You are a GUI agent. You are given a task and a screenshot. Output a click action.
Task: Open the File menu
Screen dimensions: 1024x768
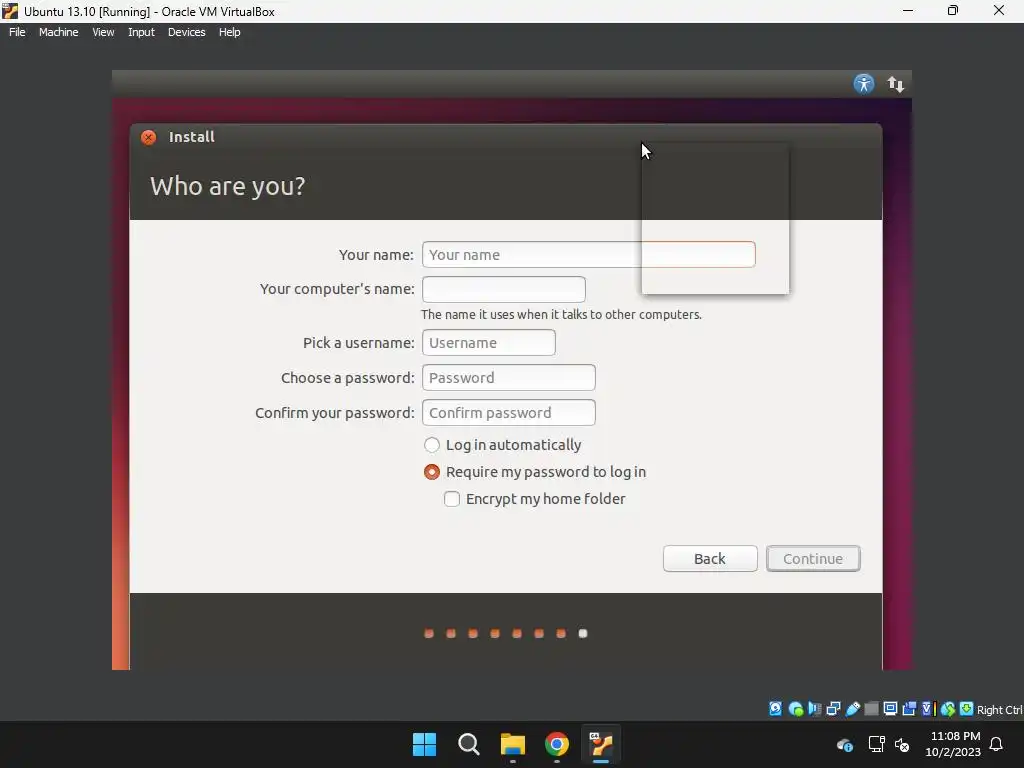click(17, 32)
